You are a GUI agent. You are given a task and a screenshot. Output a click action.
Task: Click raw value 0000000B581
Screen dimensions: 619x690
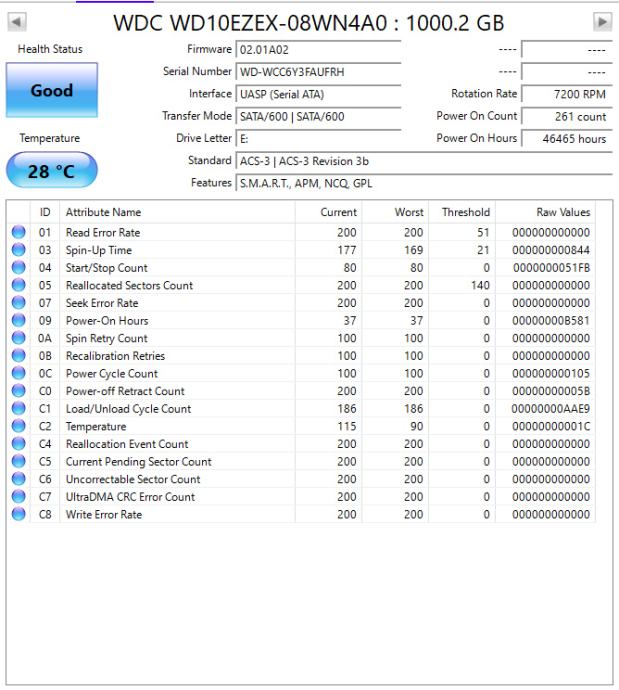click(551, 320)
